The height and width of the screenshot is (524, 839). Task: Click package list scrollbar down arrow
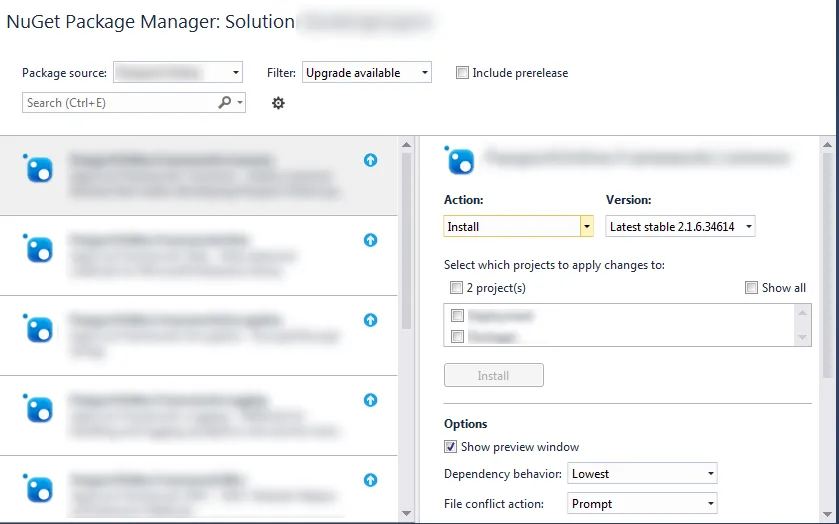coord(406,514)
